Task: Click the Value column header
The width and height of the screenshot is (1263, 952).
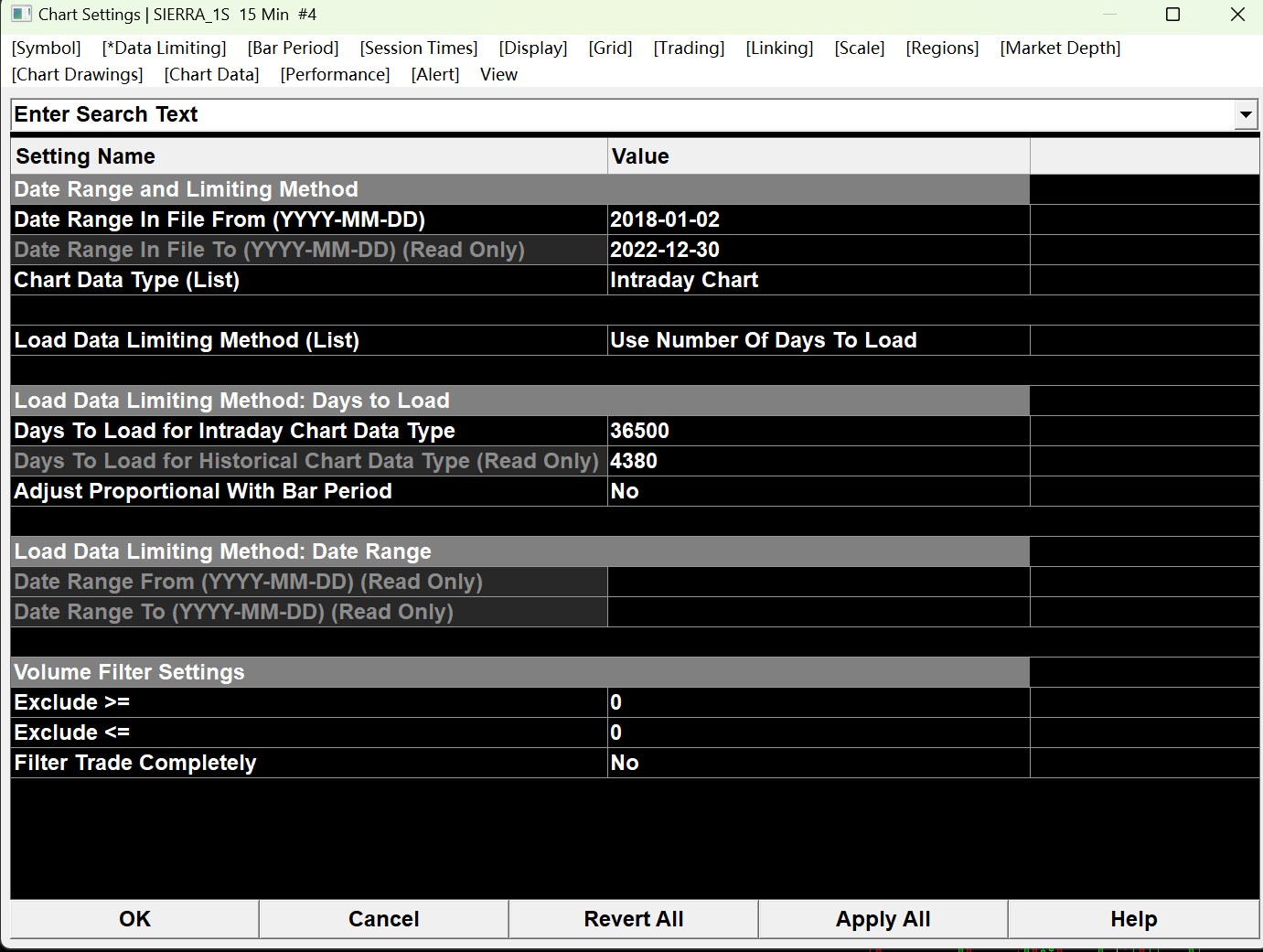Action: click(819, 156)
